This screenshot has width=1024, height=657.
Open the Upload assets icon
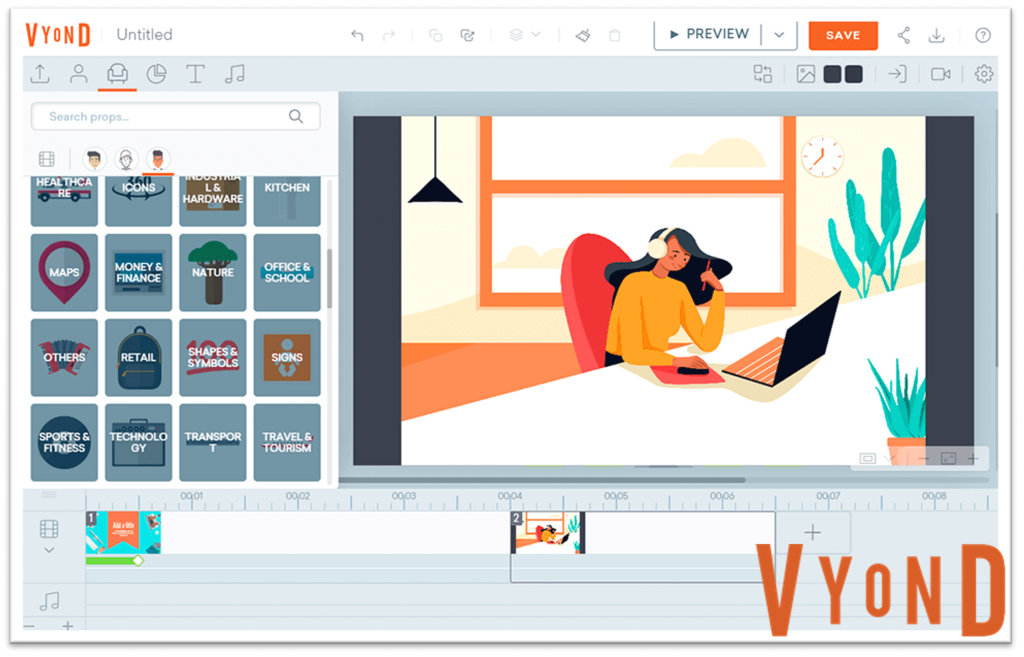click(40, 74)
